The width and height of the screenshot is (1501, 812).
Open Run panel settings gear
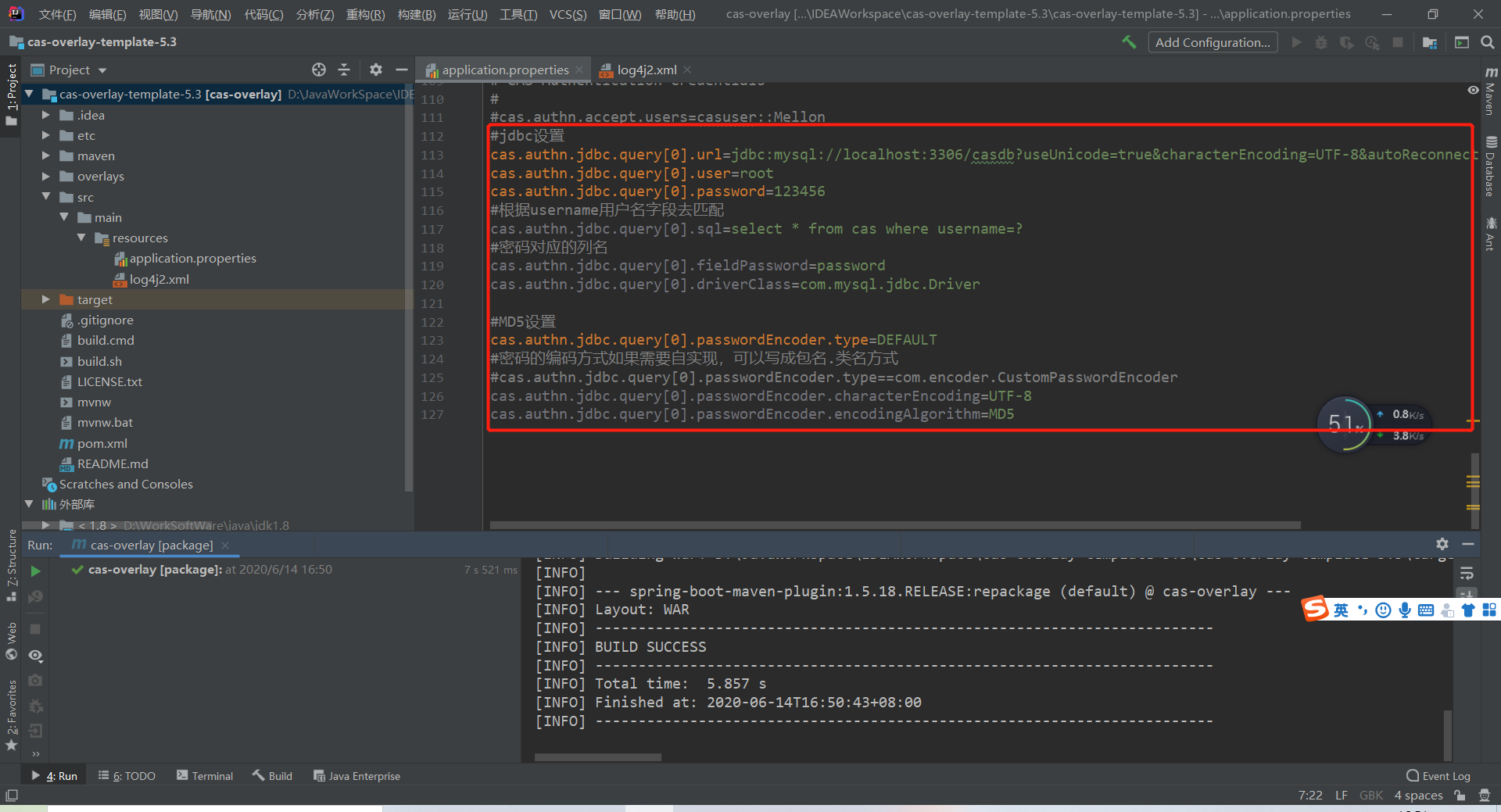pyautogui.click(x=1442, y=544)
